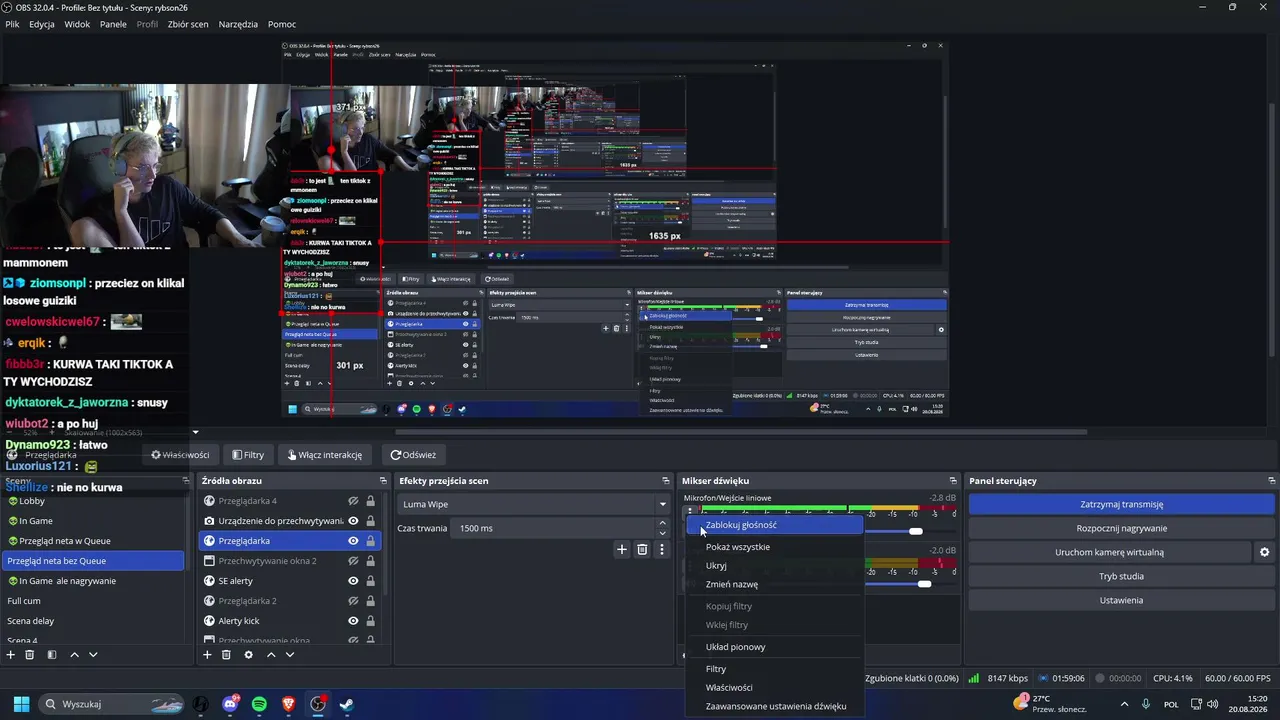Image resolution: width=1280 pixels, height=720 pixels.
Task: Open the Plik menu
Action: tap(12, 24)
